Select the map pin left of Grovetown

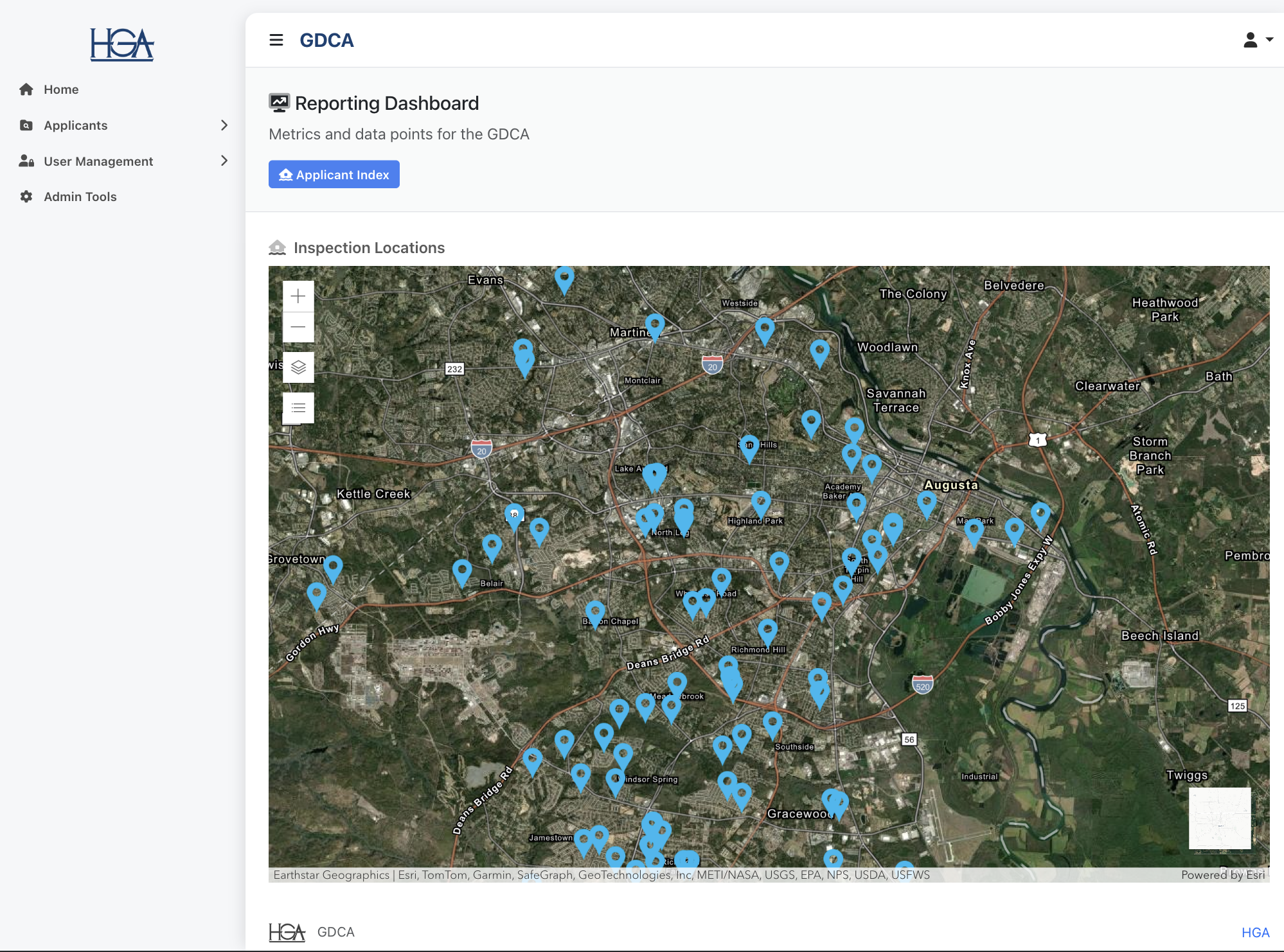point(316,597)
